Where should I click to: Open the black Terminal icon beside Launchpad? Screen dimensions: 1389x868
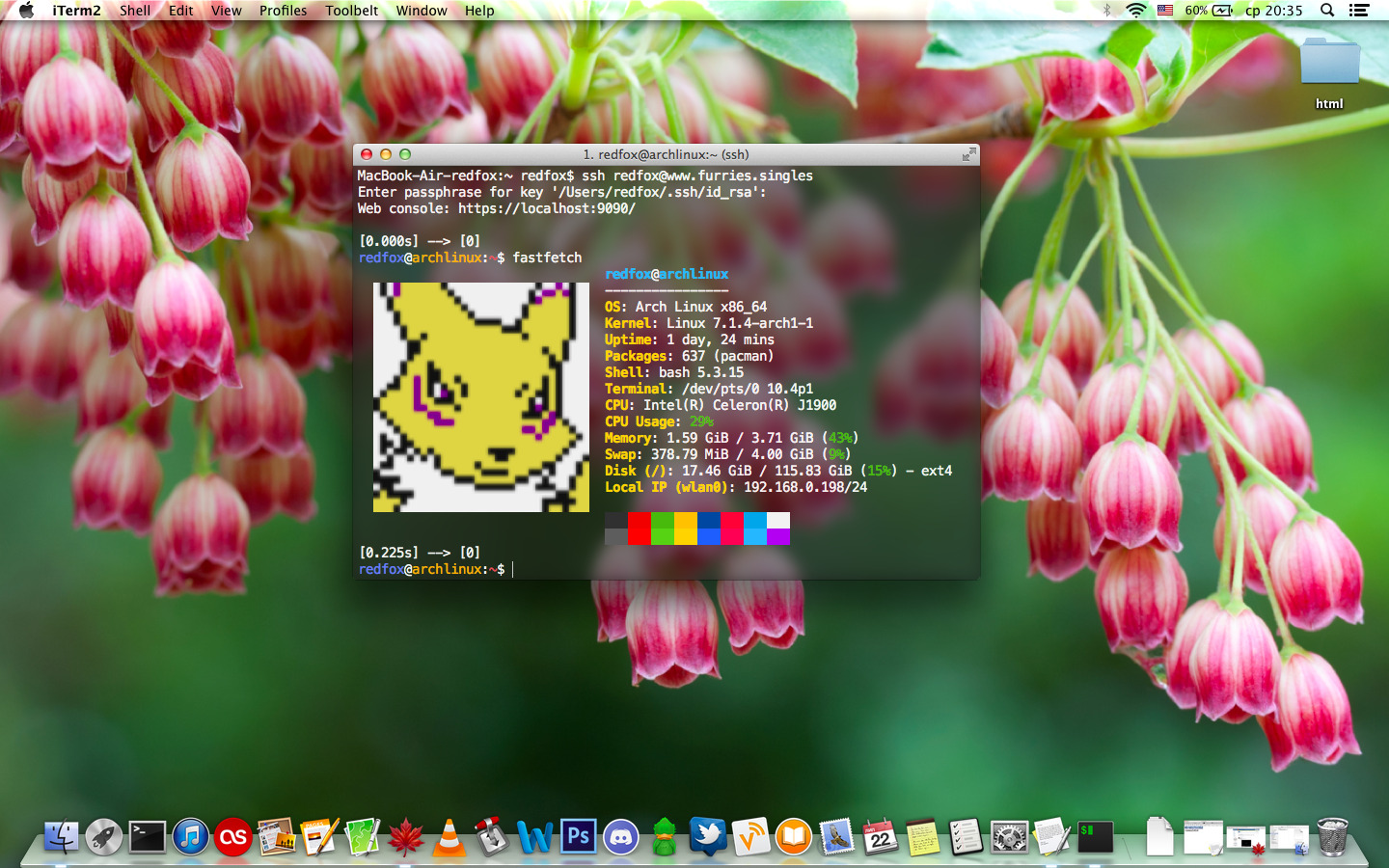pos(148,836)
